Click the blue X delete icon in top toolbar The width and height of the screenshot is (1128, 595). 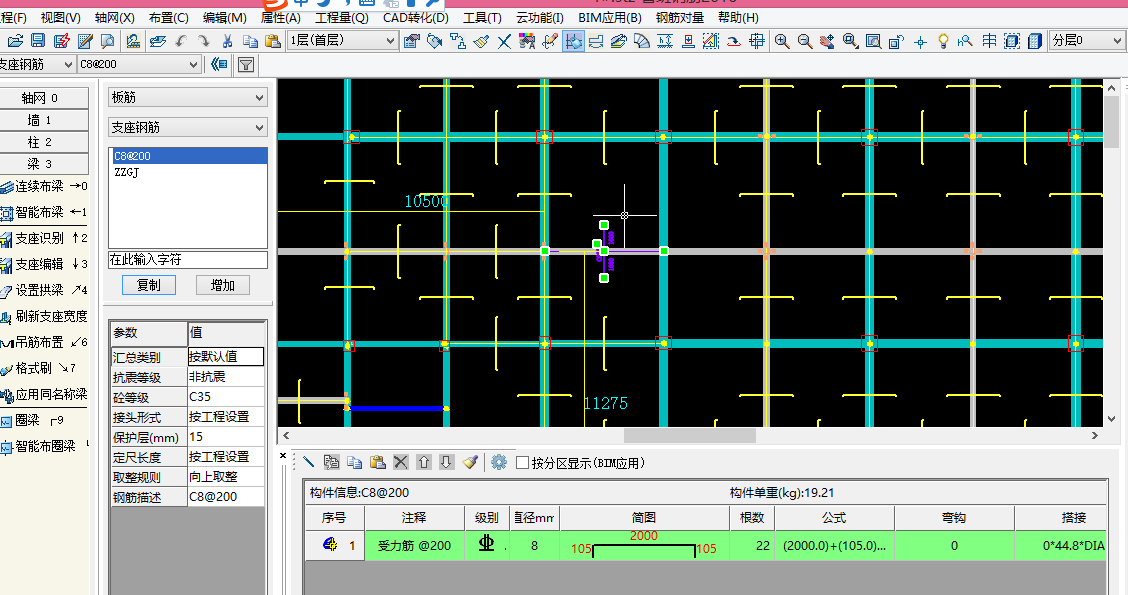(x=504, y=41)
